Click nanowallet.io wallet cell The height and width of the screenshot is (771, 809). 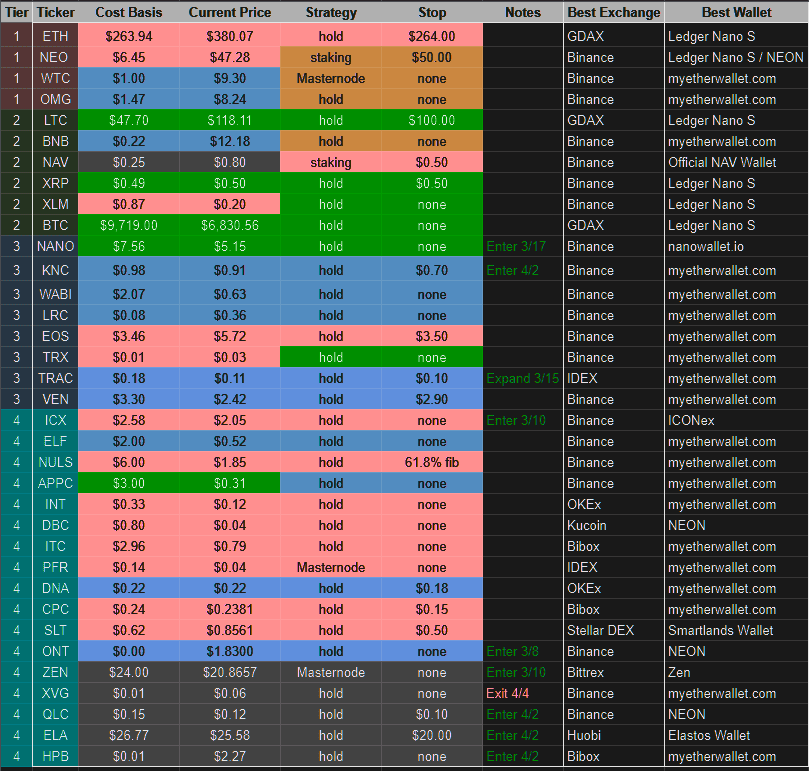736,246
